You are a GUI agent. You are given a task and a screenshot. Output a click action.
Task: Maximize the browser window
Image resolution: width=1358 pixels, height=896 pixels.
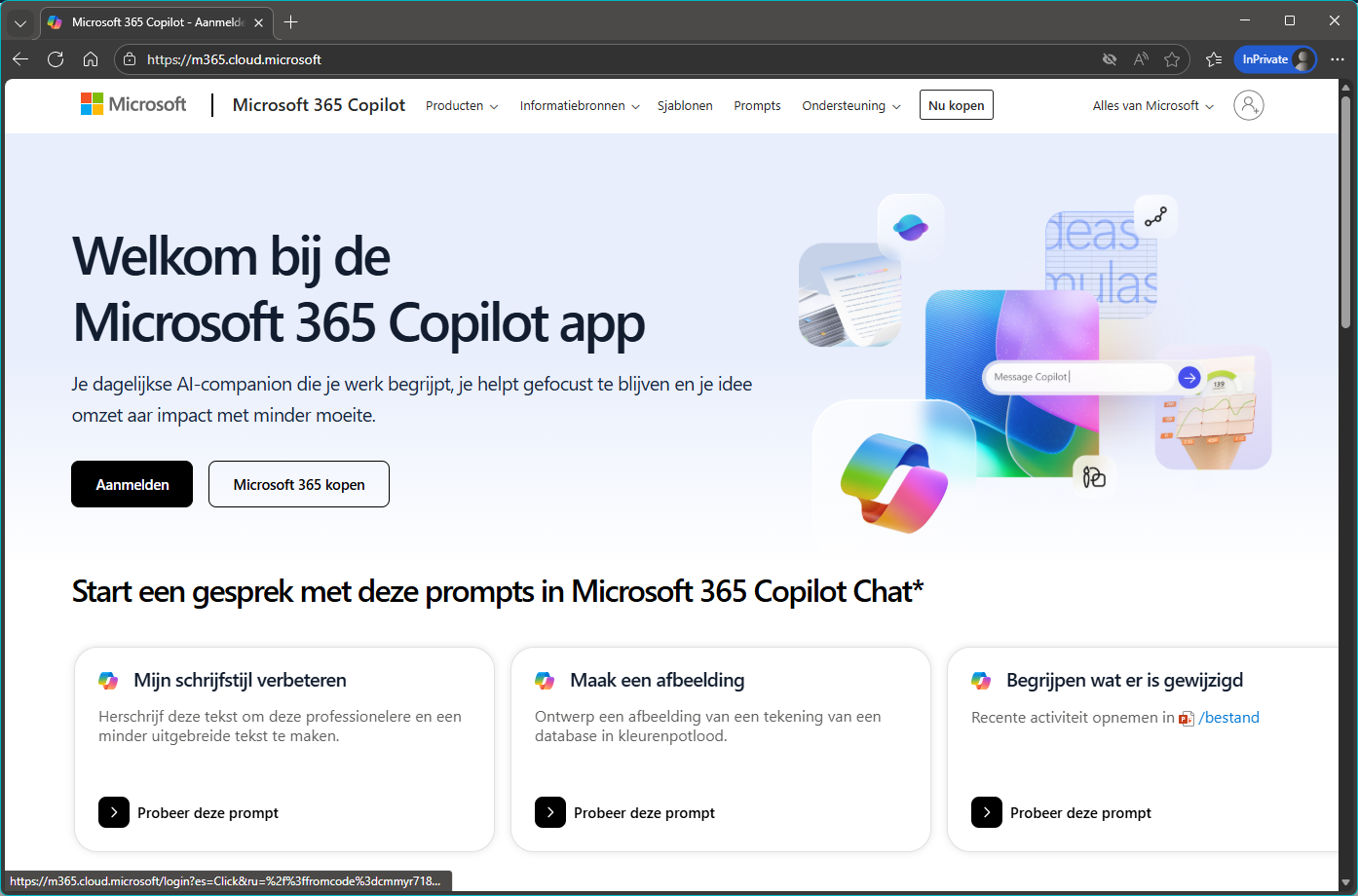point(1290,20)
